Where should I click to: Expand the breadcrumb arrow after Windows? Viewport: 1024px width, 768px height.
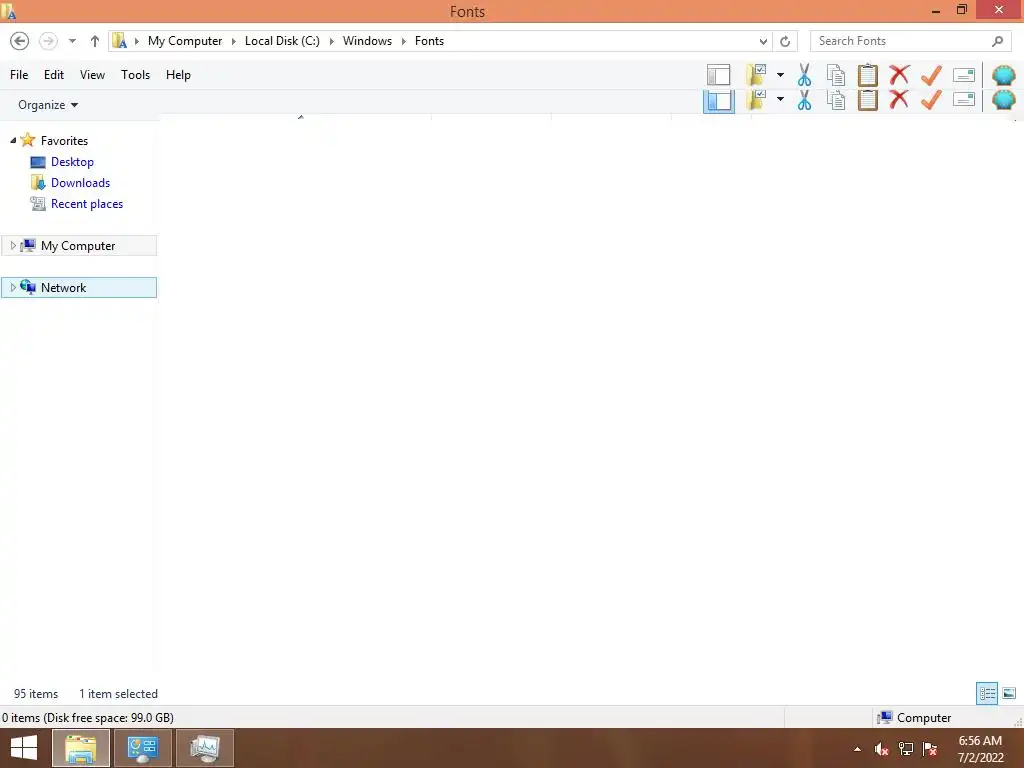pyautogui.click(x=404, y=41)
